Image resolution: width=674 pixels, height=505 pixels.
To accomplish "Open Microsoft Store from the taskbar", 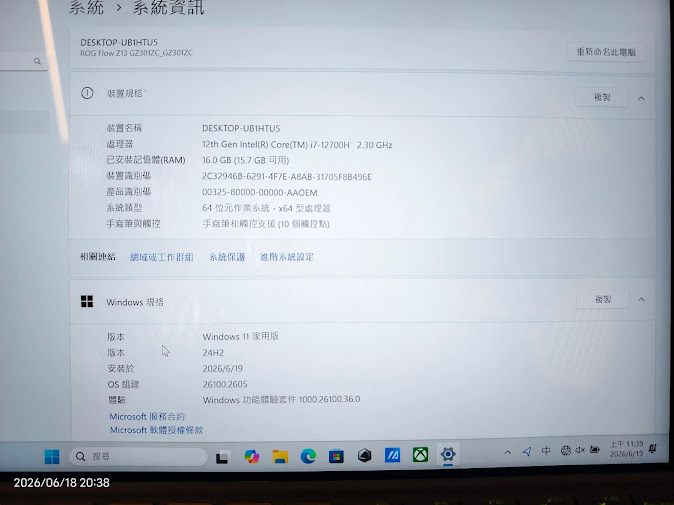I will click(x=336, y=456).
